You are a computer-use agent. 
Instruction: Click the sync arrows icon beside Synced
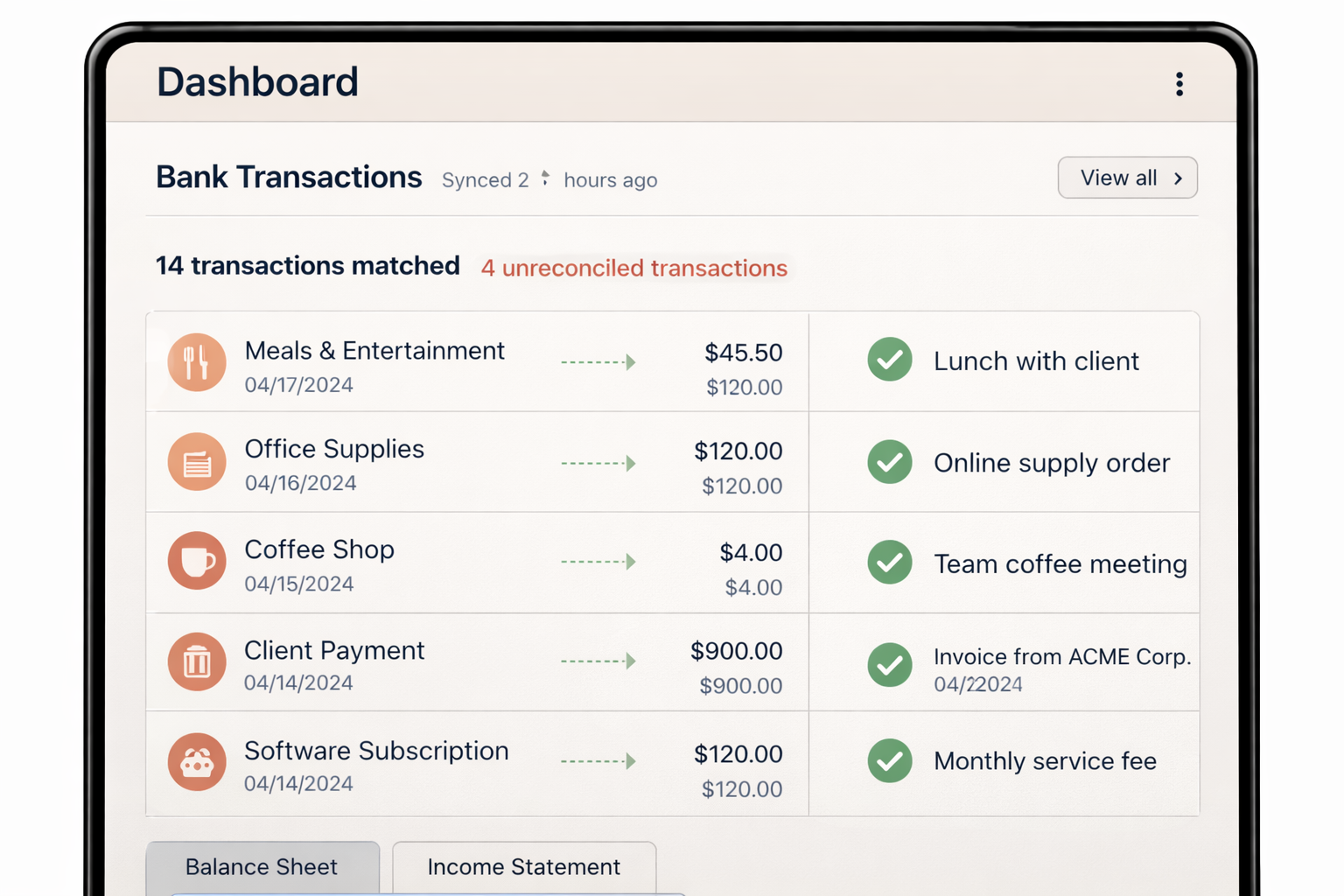(x=545, y=178)
